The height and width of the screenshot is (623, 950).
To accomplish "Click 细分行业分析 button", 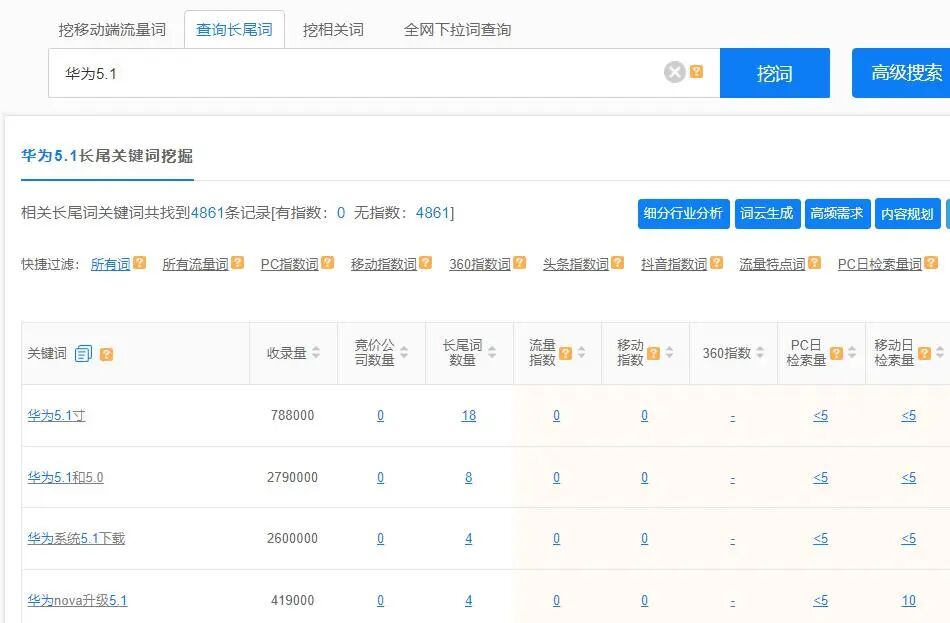I will (x=683, y=213).
